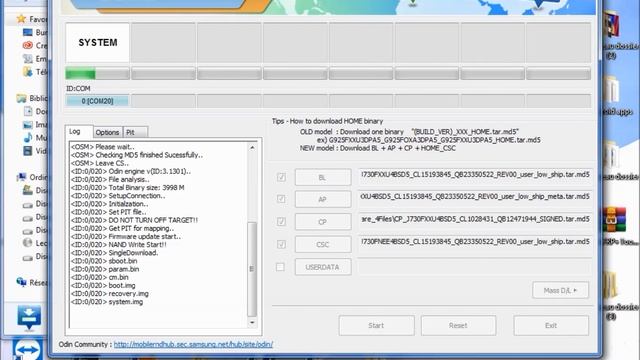Screen dimensions: 640x360
Task: Click the log panel scrollbar thumb
Action: (x=252, y=269)
